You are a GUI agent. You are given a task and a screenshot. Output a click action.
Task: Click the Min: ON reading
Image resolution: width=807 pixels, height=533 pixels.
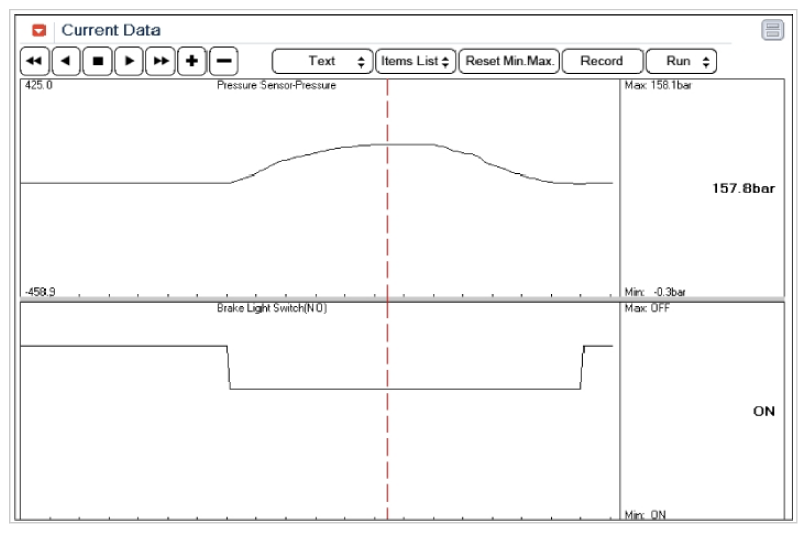click(645, 514)
